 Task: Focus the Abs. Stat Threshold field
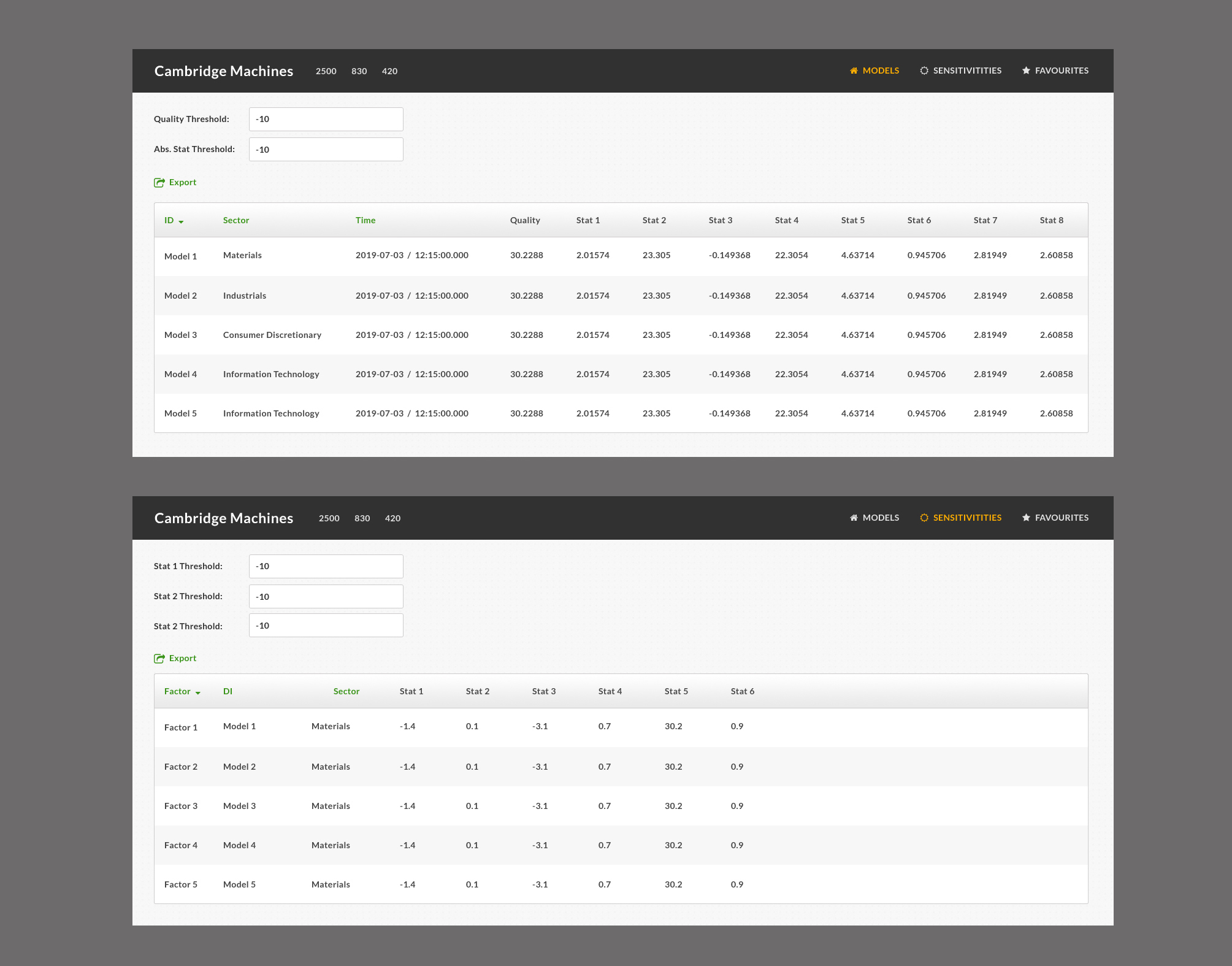point(326,149)
